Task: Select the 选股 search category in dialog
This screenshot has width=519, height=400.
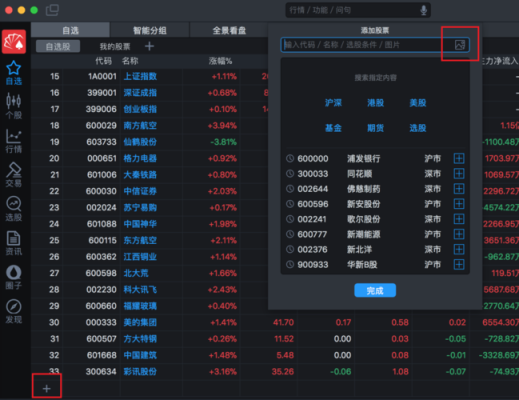Action: (418, 128)
